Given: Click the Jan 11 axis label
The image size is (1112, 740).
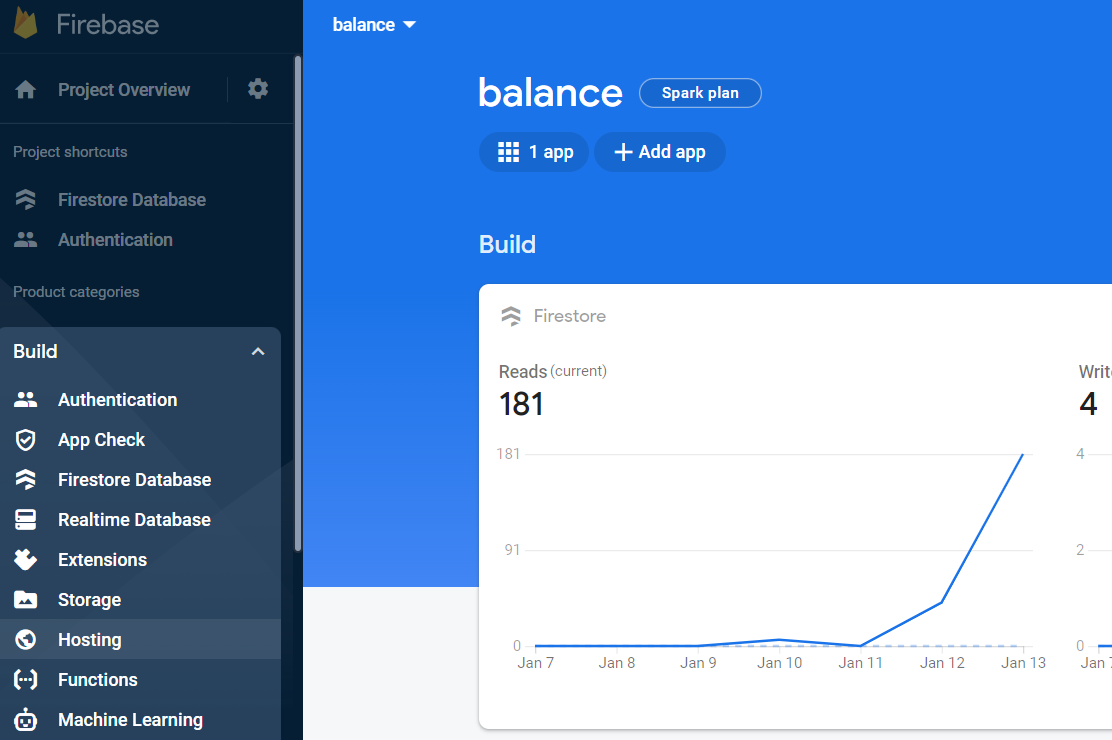Looking at the screenshot, I should pyautogui.click(x=860, y=663).
